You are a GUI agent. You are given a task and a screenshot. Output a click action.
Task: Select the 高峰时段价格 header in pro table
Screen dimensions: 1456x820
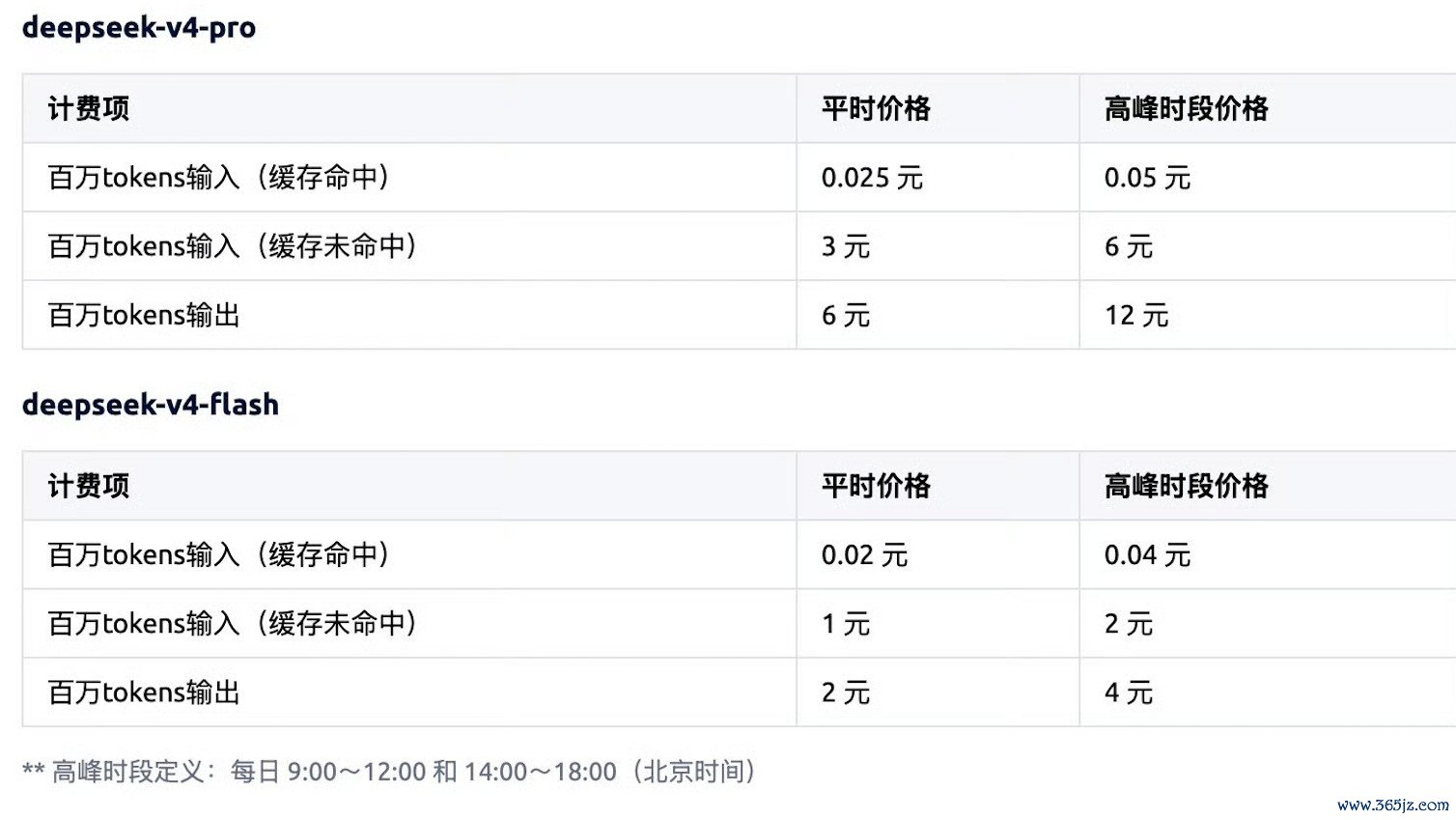pos(1187,108)
